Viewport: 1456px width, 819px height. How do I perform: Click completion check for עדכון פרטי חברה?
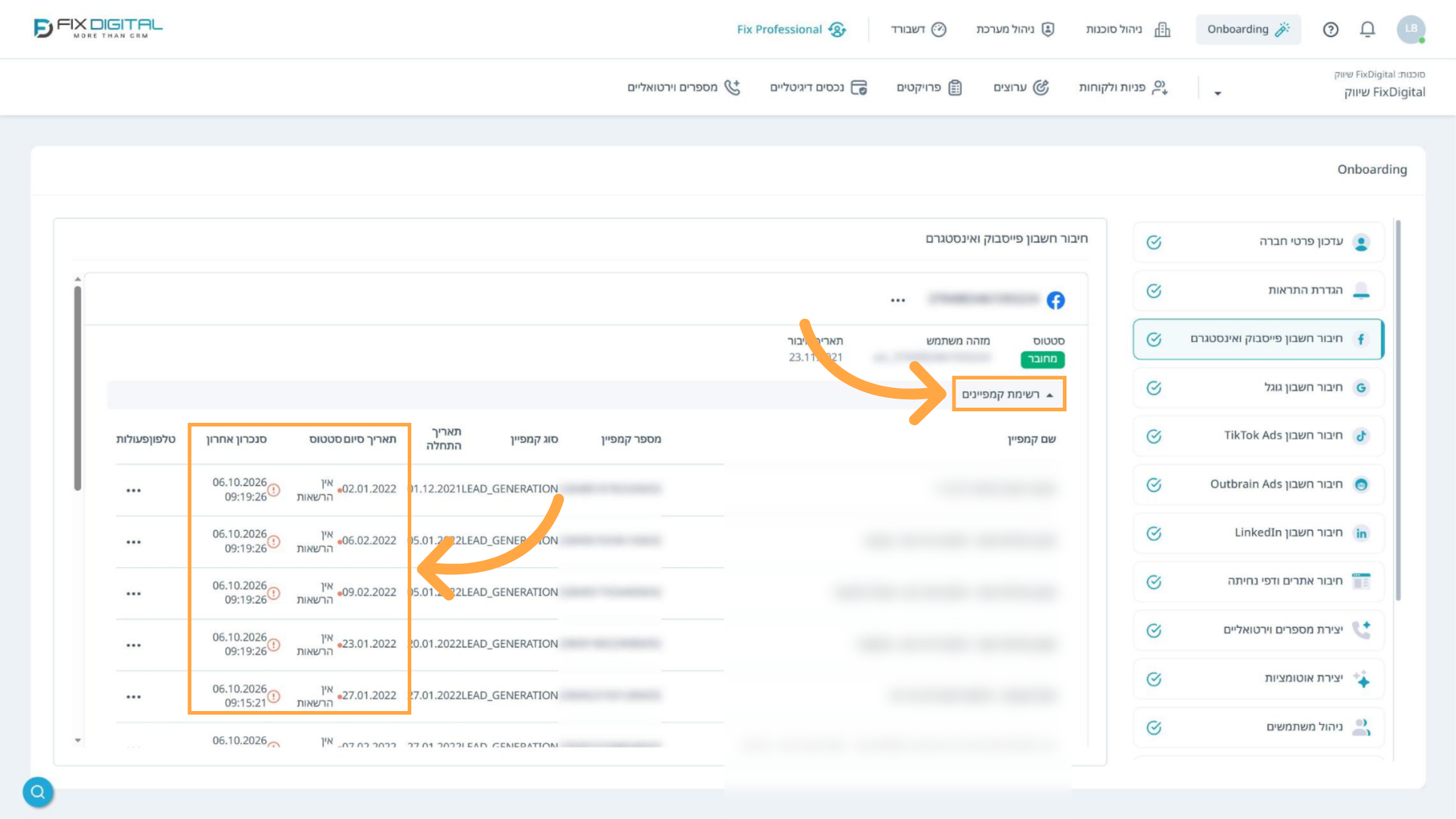1154,242
